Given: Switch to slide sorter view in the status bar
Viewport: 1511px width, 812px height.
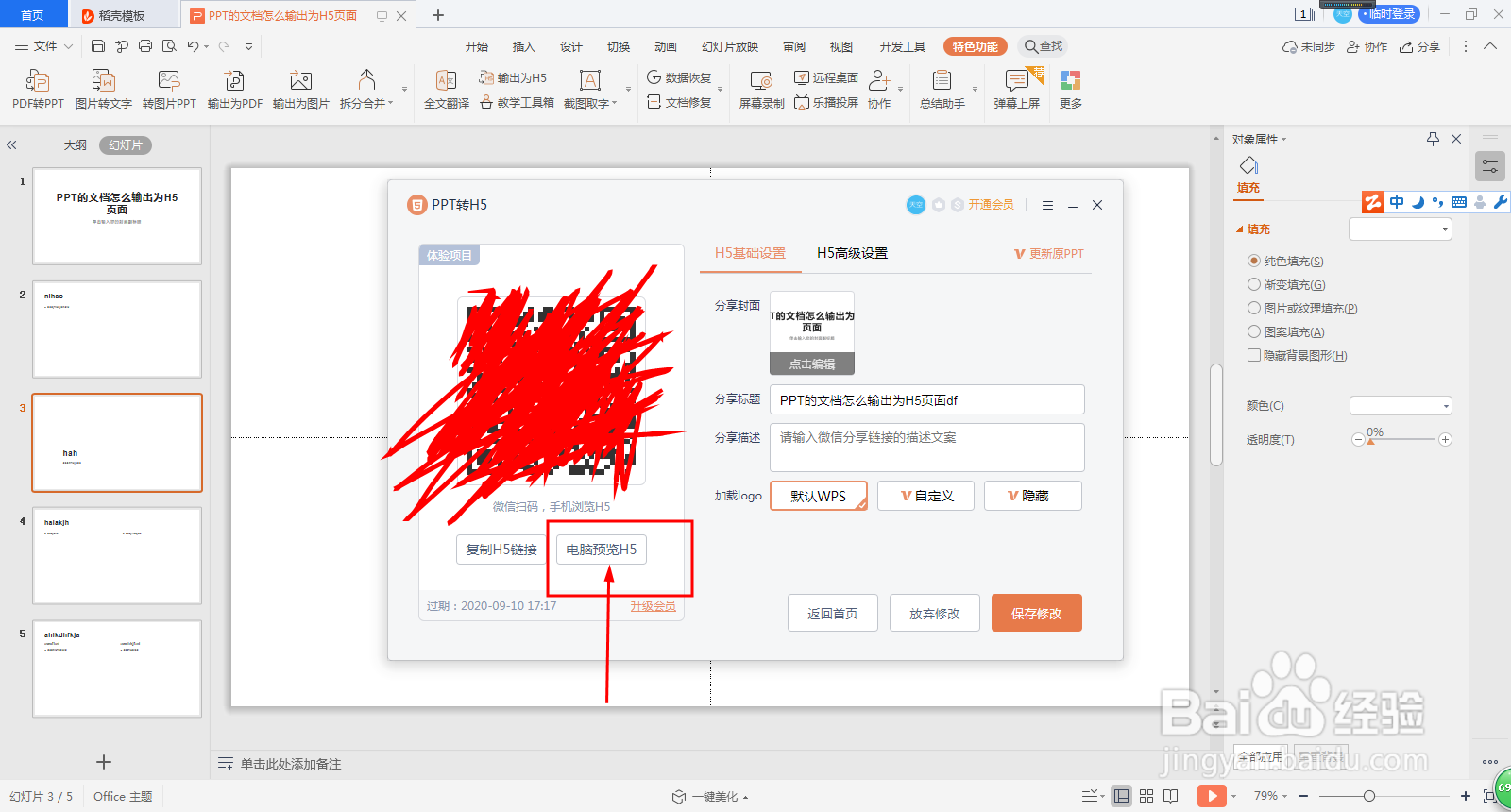Looking at the screenshot, I should point(1146,796).
